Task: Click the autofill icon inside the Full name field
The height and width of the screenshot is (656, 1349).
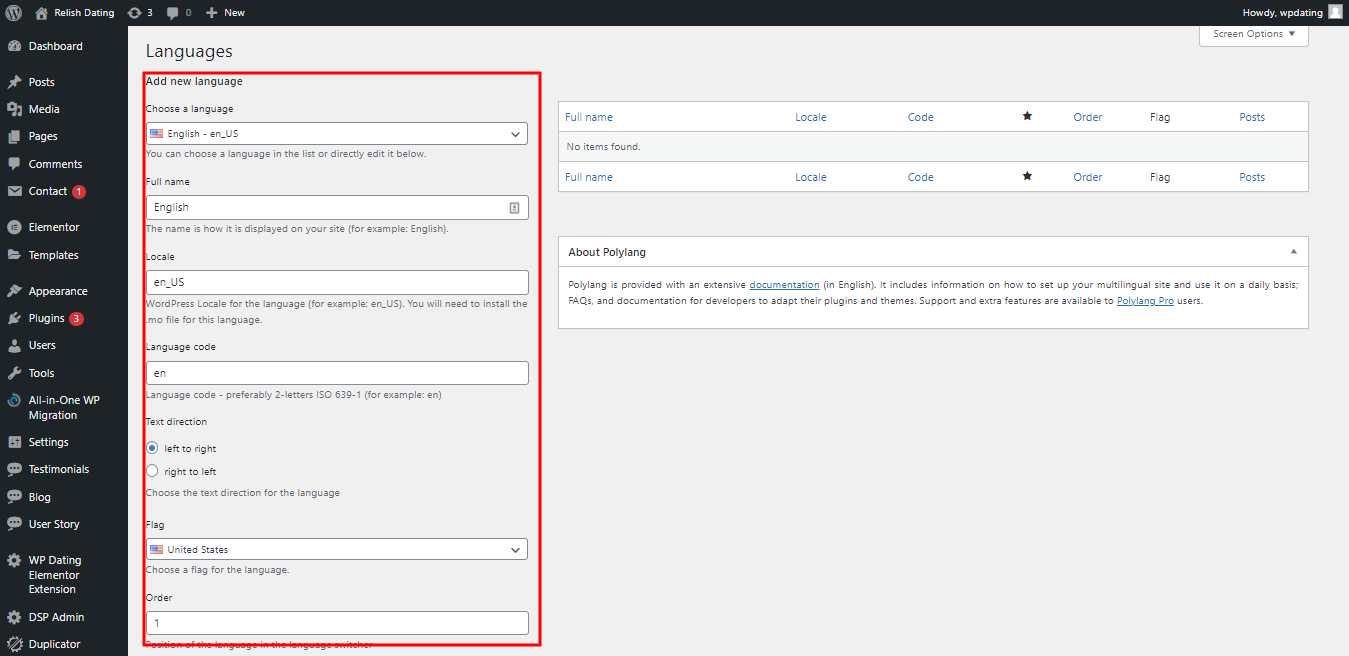Action: (514, 207)
